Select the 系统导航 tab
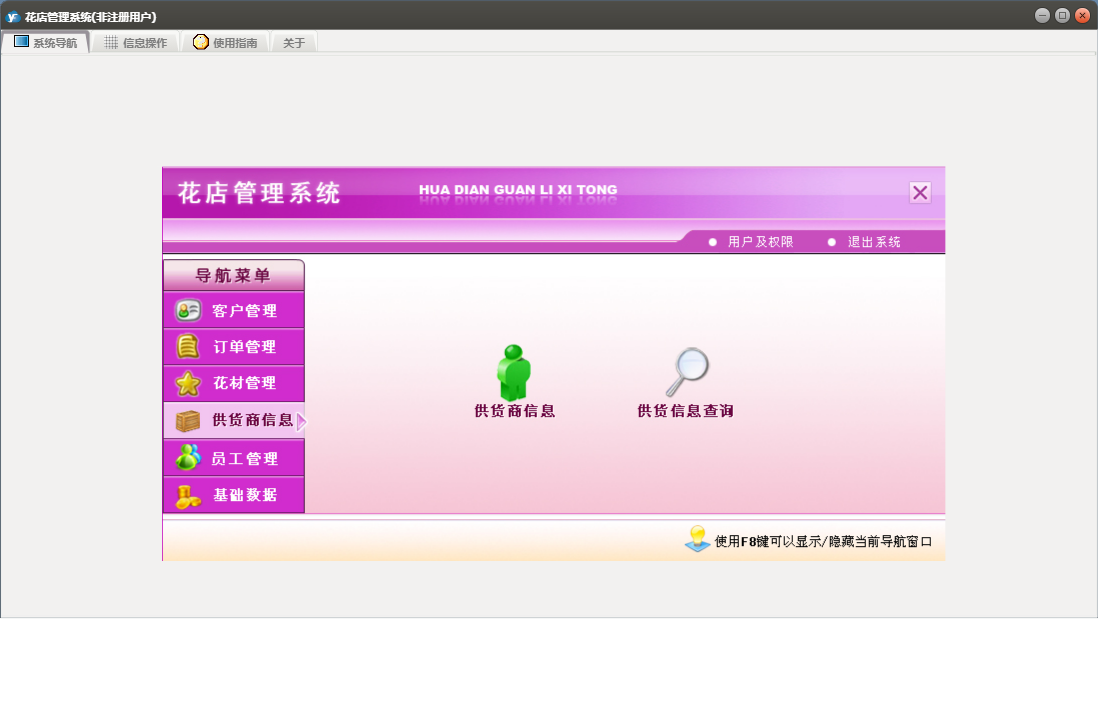Viewport: 1098px width, 713px height. (x=45, y=43)
